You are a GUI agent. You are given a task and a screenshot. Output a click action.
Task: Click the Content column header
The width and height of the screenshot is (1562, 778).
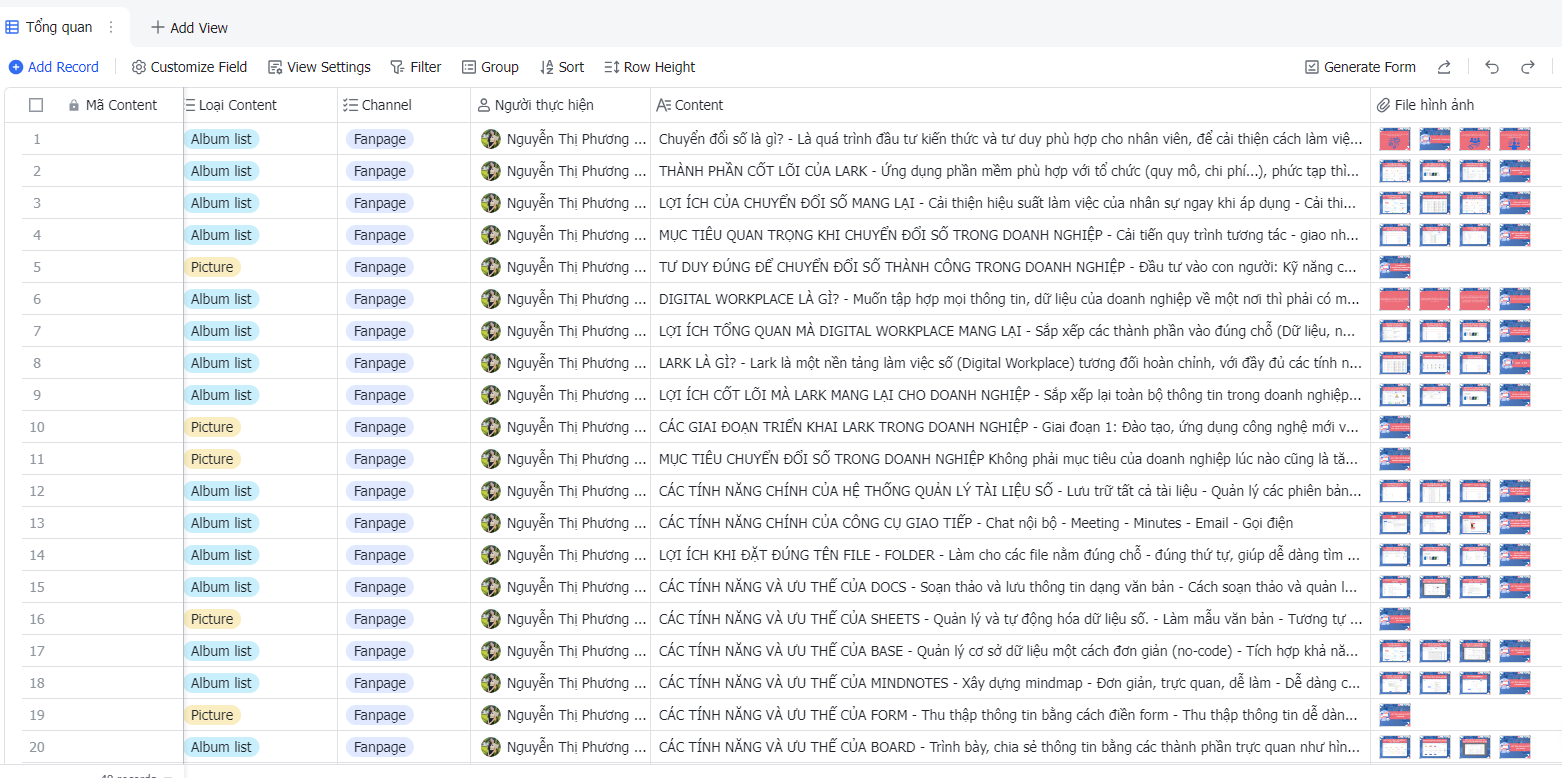pyautogui.click(x=1011, y=105)
